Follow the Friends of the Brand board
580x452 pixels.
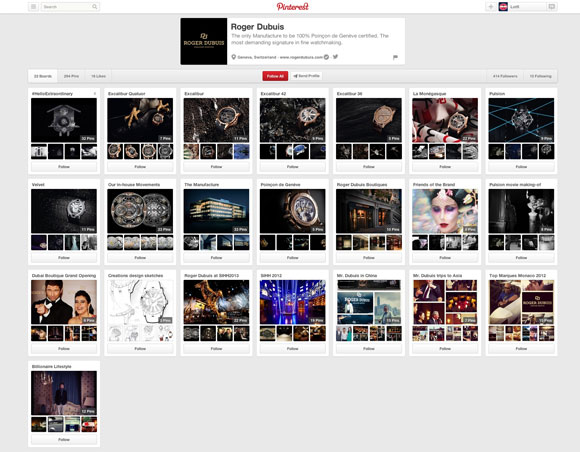[x=445, y=258]
